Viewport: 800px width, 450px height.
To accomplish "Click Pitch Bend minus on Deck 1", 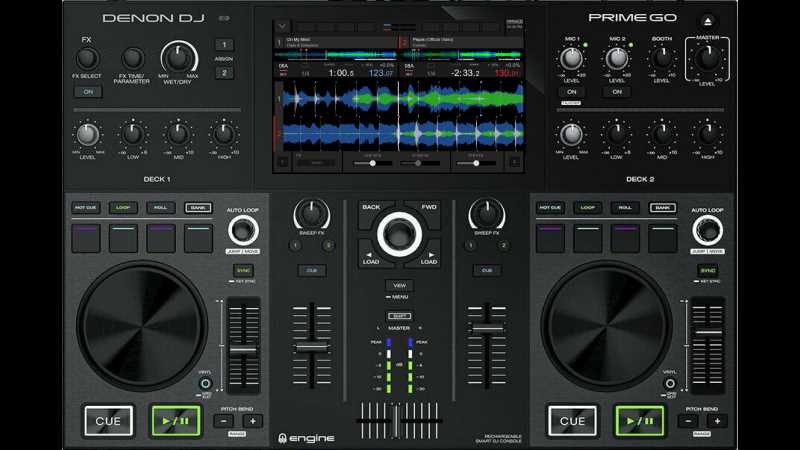I will point(223,421).
